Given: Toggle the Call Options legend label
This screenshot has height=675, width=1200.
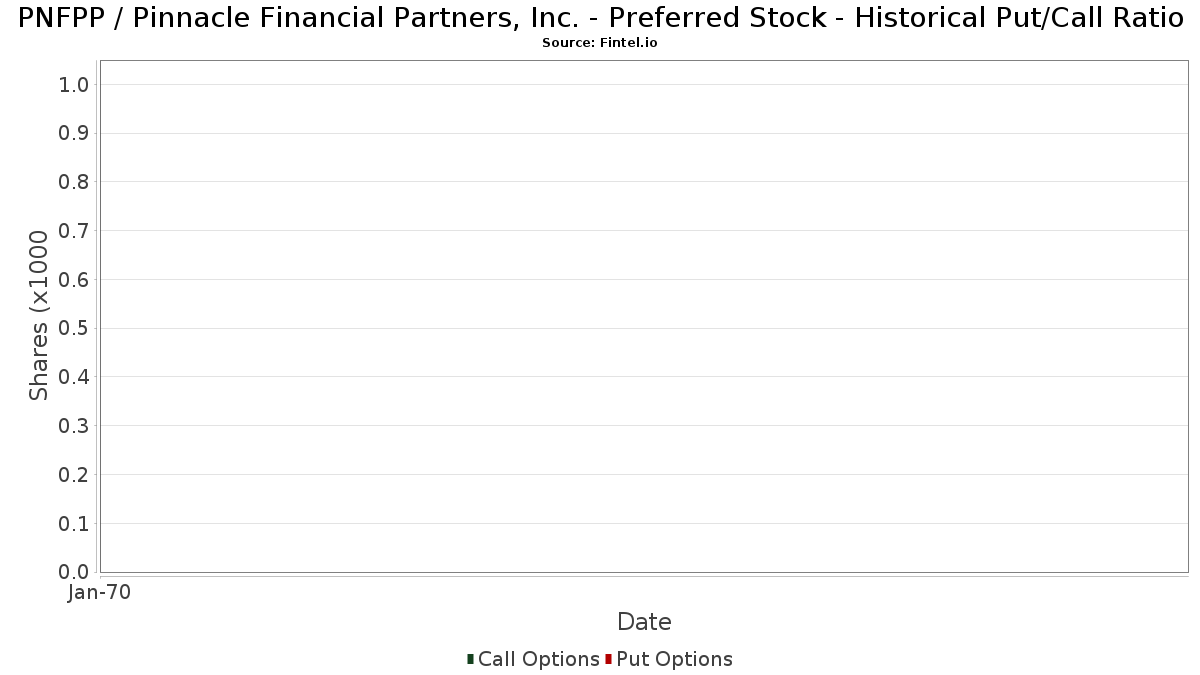Looking at the screenshot, I should [539, 659].
